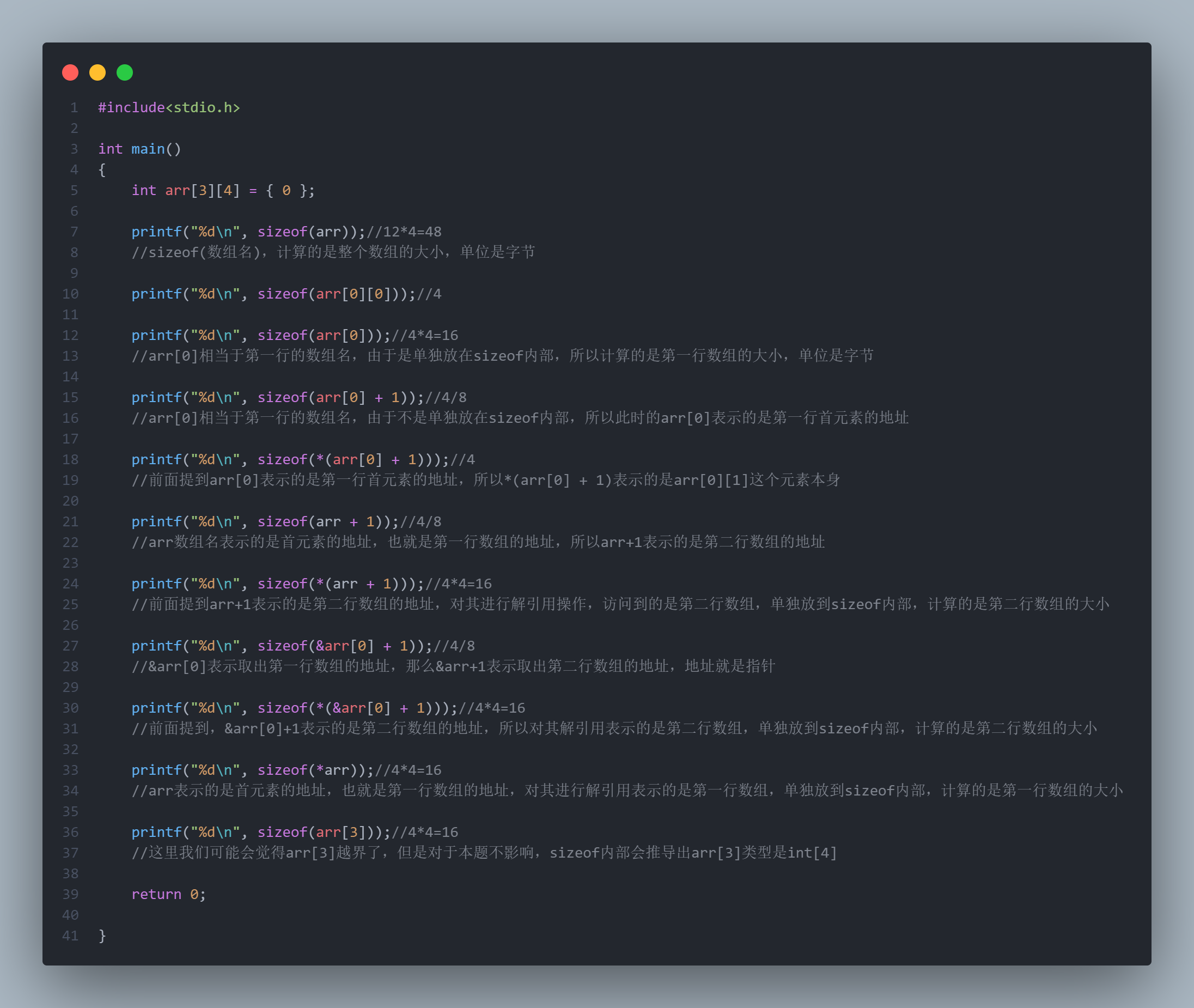
Task: Click the sizeof(arr[3]) printf line
Action: coord(295,832)
